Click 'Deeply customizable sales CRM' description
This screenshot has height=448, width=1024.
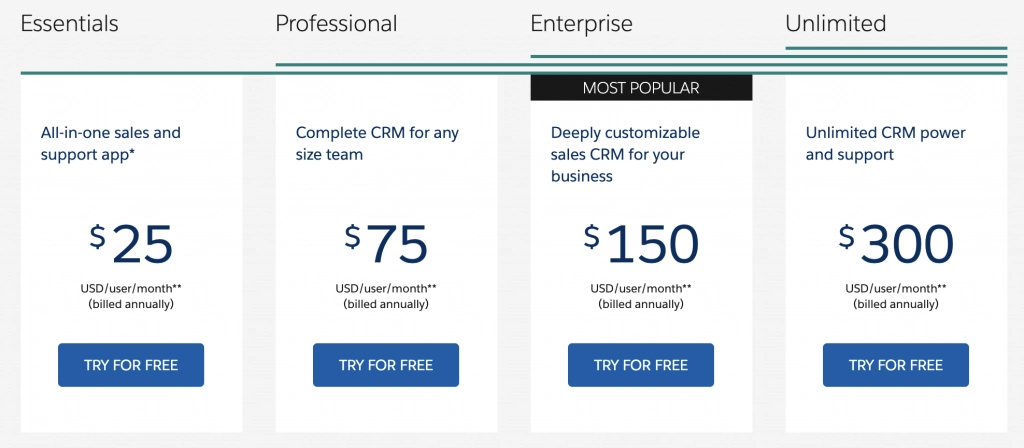point(625,154)
